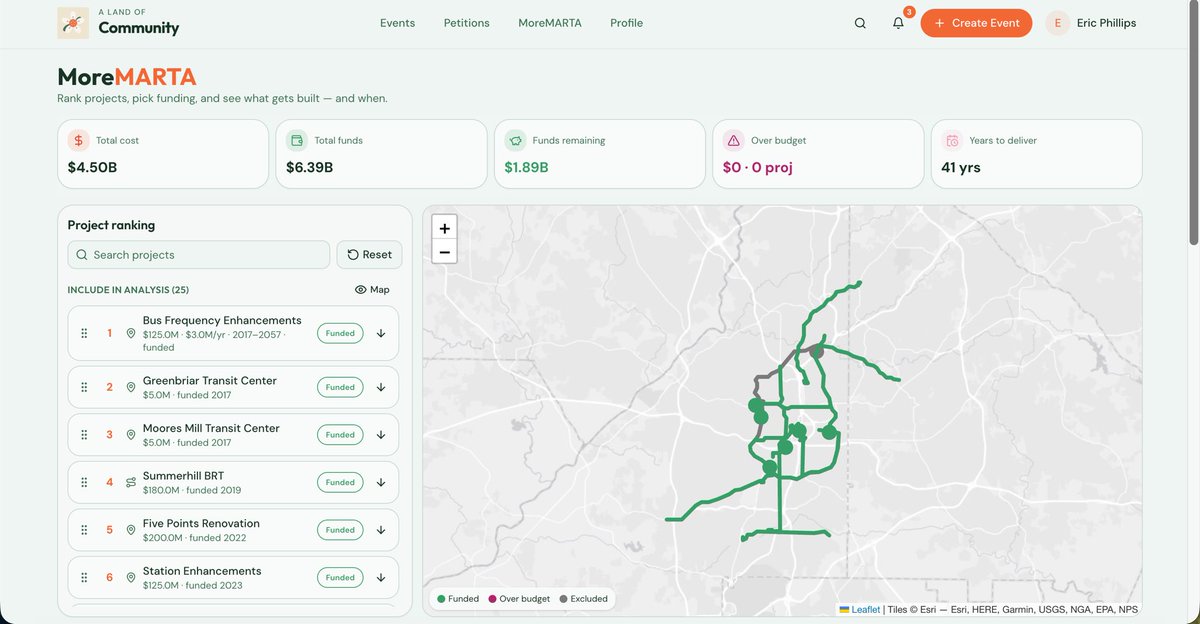Move Station Enhancements down with arrow

point(381,577)
